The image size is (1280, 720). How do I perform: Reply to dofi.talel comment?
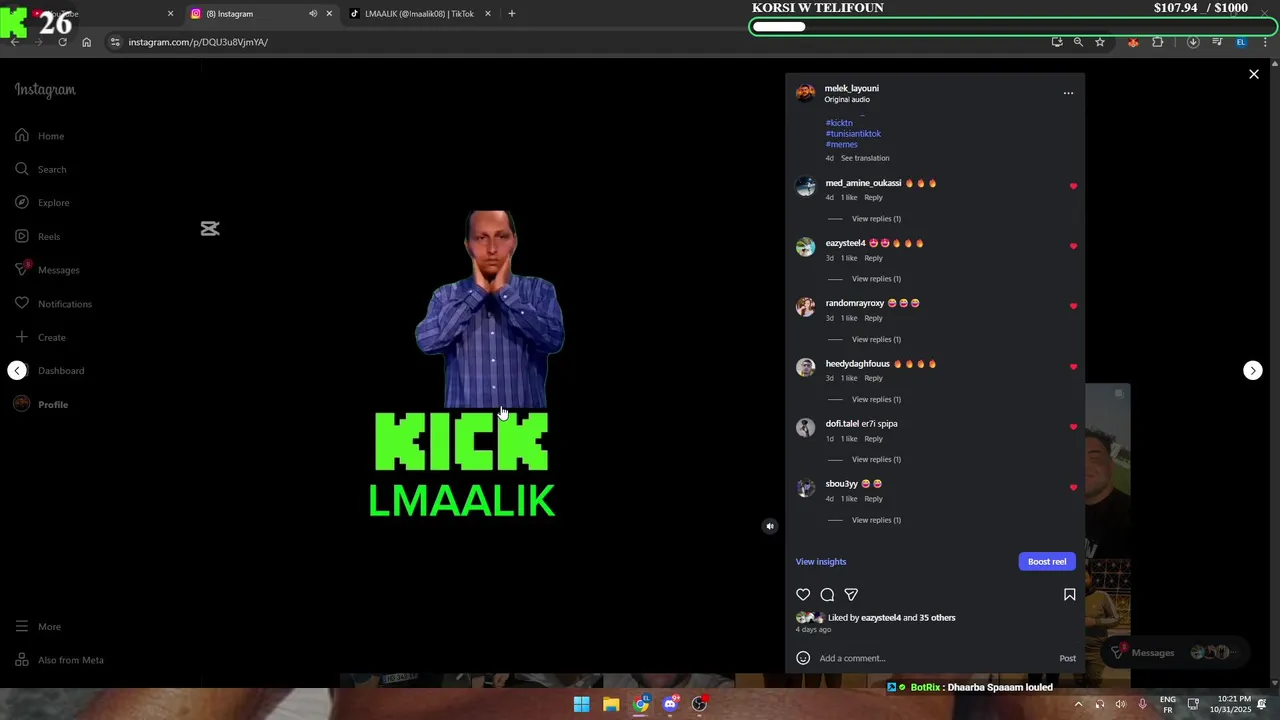pos(873,439)
